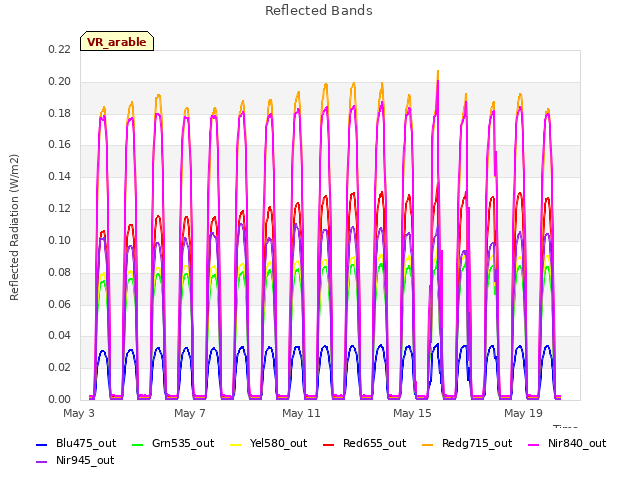Click the 0.02 y-axis tick label

pos(60,367)
